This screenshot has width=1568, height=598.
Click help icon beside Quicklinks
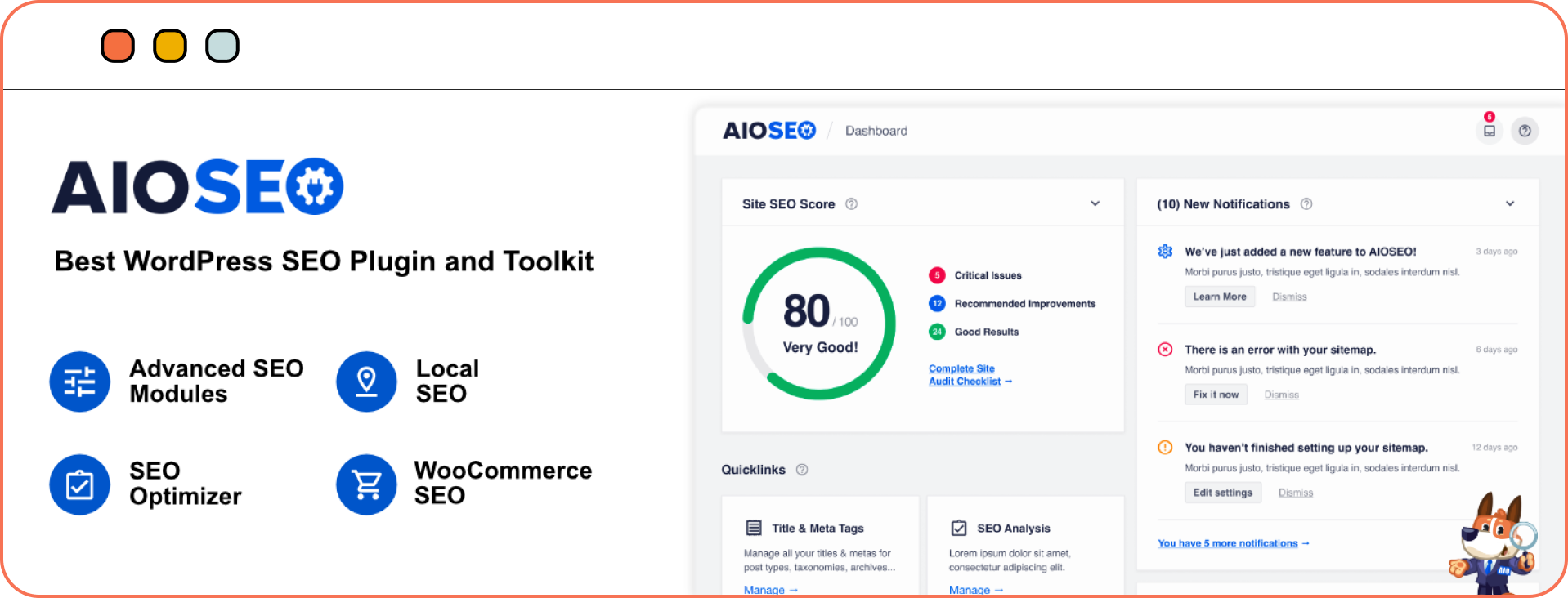[802, 470]
